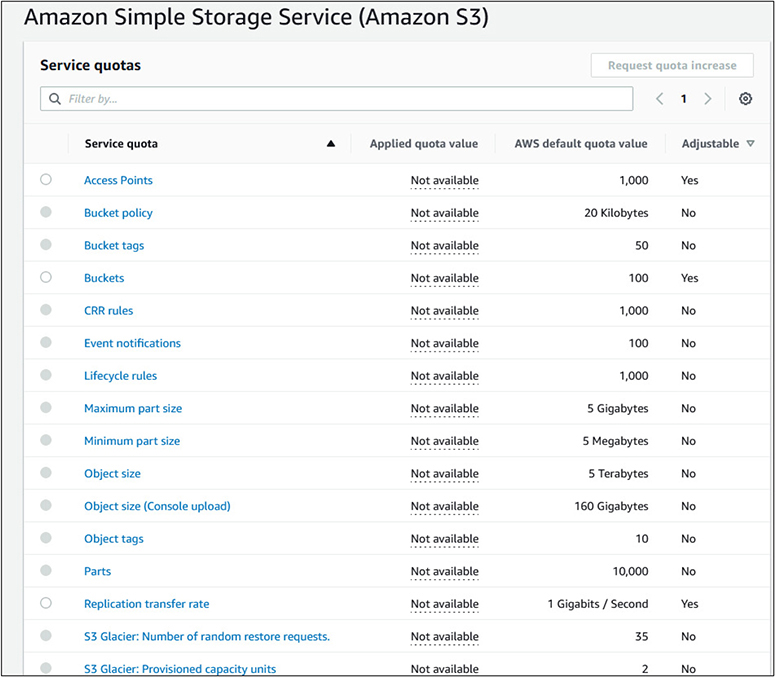Click the search magnifier icon in filter
776x678 pixels.
point(55,99)
